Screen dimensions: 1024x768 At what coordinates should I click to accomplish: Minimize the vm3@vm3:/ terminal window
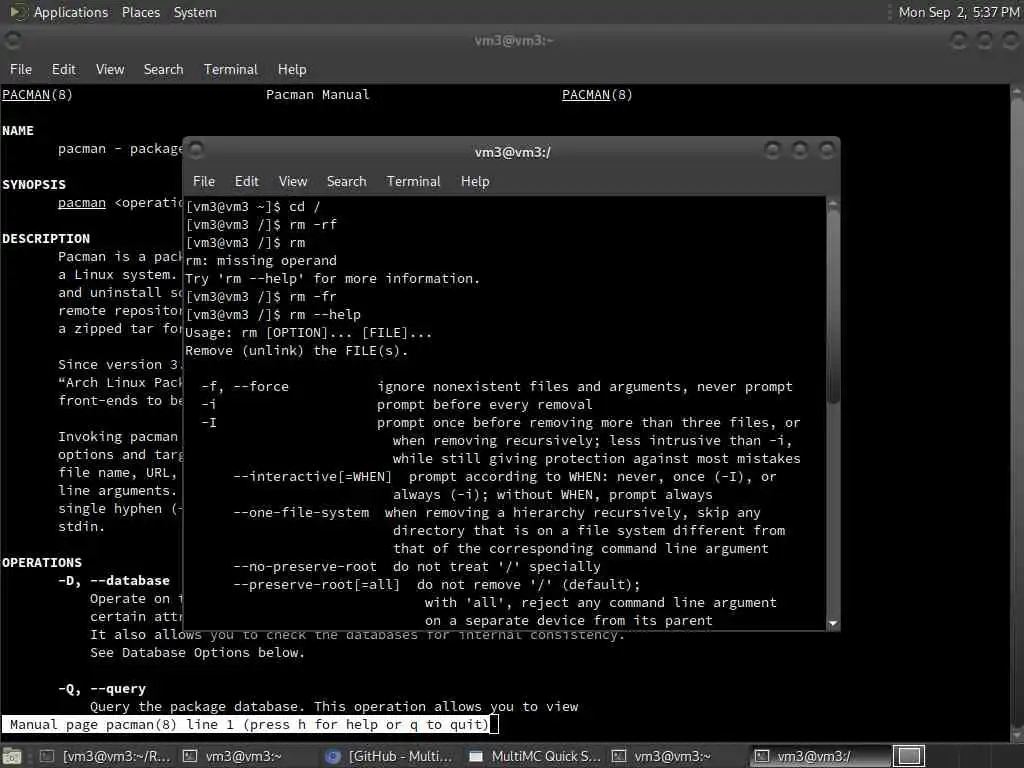pos(772,151)
